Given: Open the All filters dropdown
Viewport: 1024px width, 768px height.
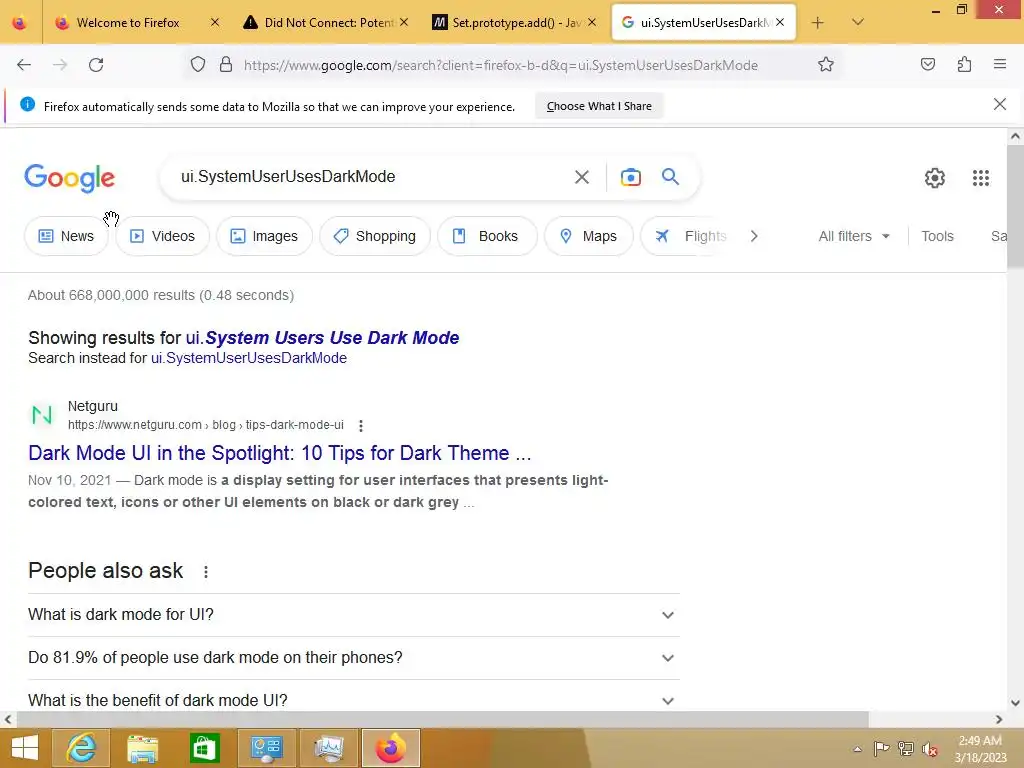Looking at the screenshot, I should pyautogui.click(x=854, y=236).
